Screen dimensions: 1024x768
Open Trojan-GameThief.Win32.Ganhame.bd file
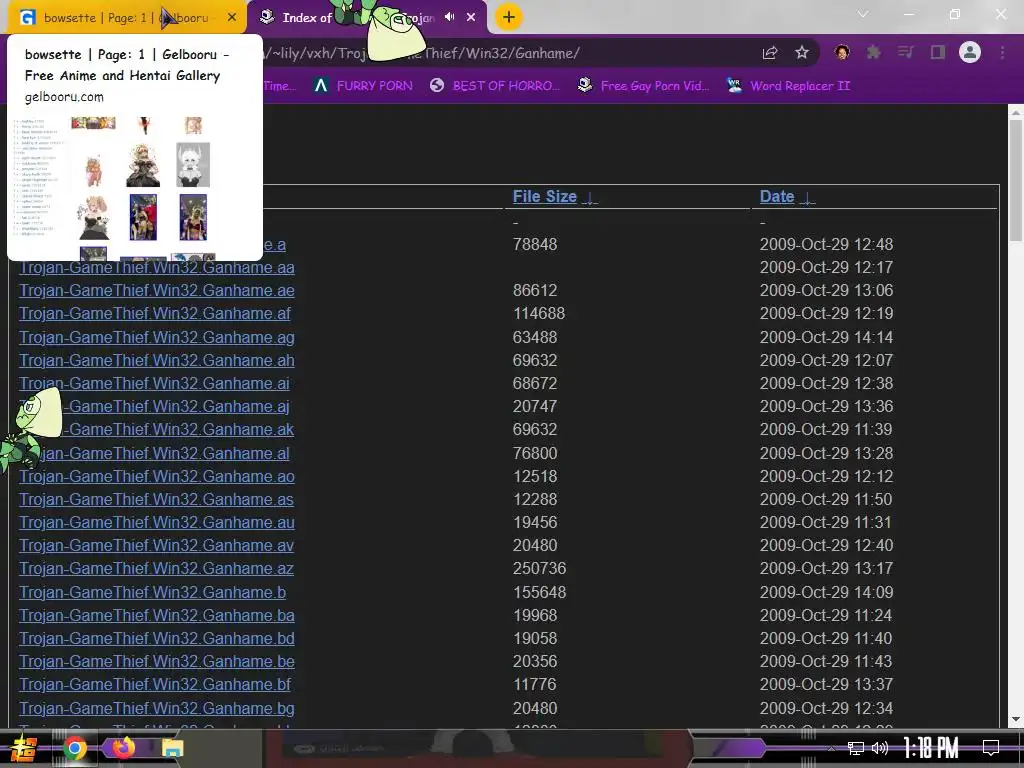[157, 638]
